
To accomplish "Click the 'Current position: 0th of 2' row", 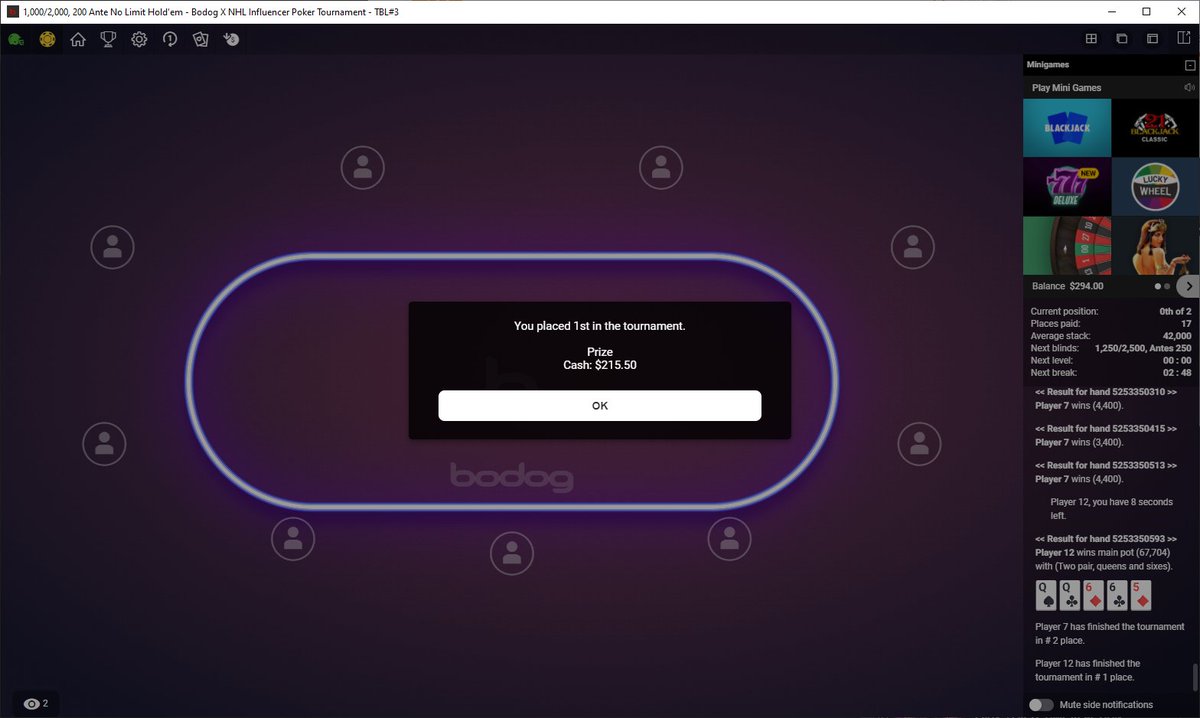I will (x=1111, y=312).
